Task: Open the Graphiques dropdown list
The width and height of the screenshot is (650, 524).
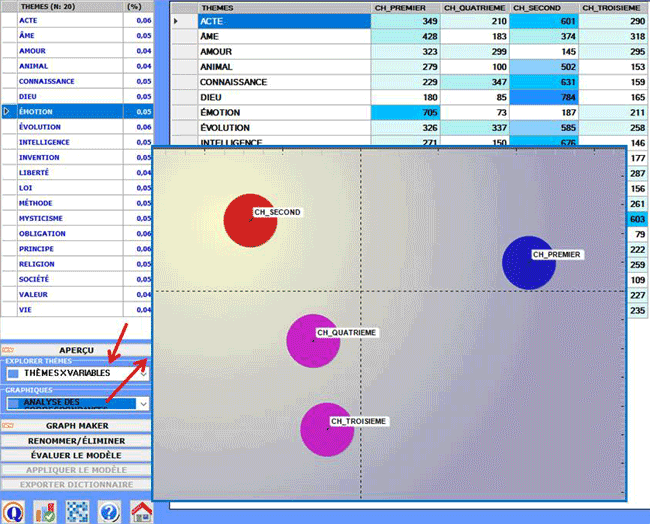Action: [143, 403]
